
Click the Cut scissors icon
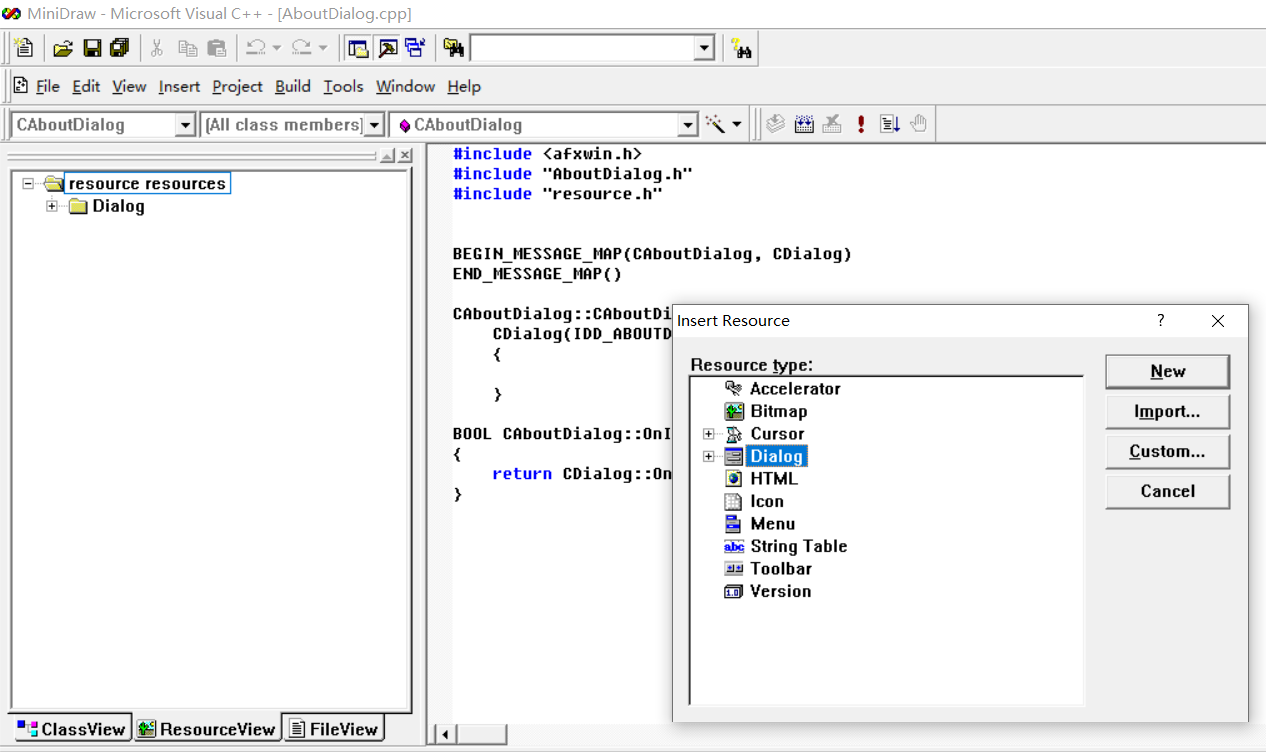[157, 48]
